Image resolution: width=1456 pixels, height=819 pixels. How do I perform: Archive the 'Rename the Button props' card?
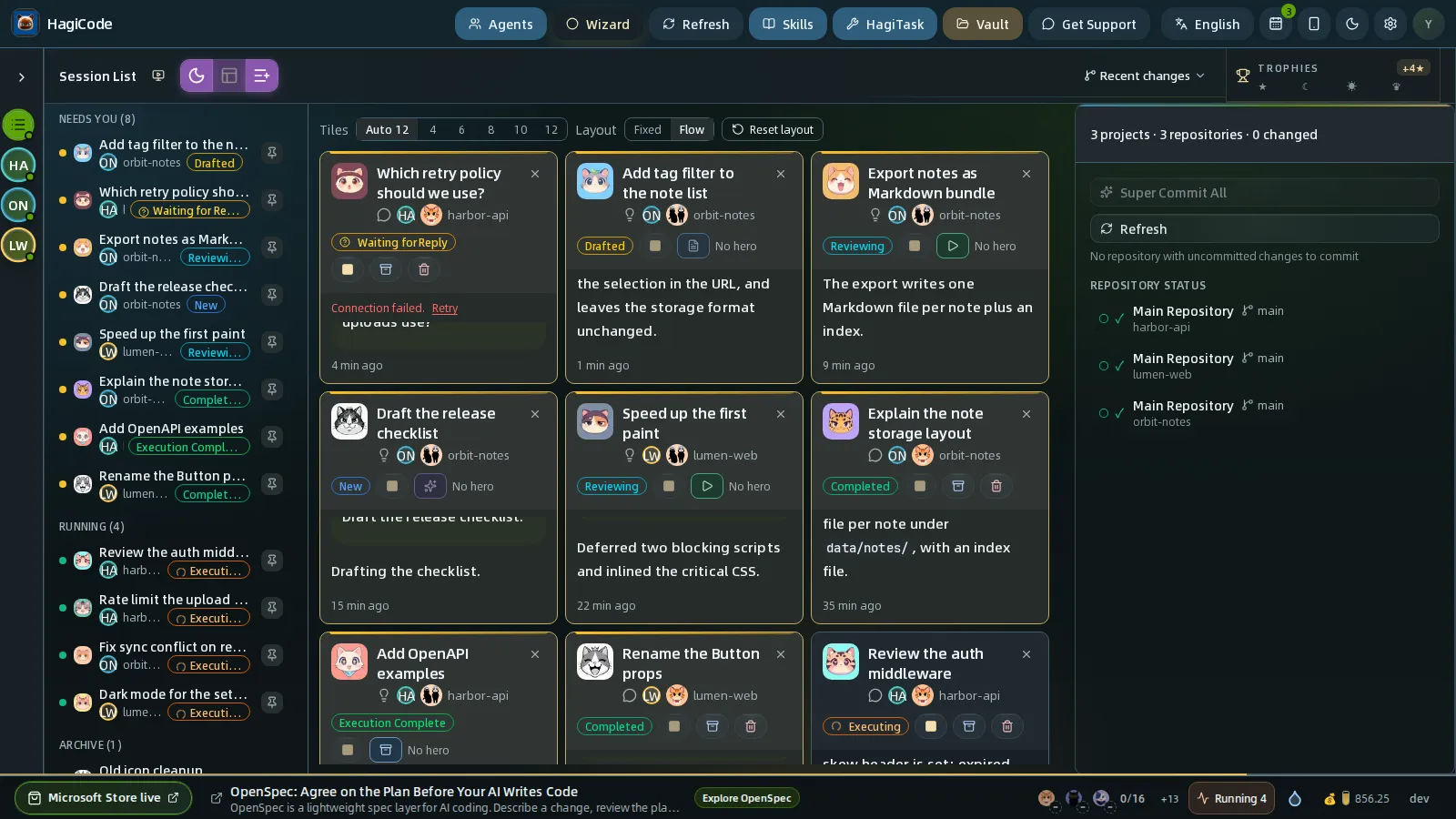coord(713,726)
